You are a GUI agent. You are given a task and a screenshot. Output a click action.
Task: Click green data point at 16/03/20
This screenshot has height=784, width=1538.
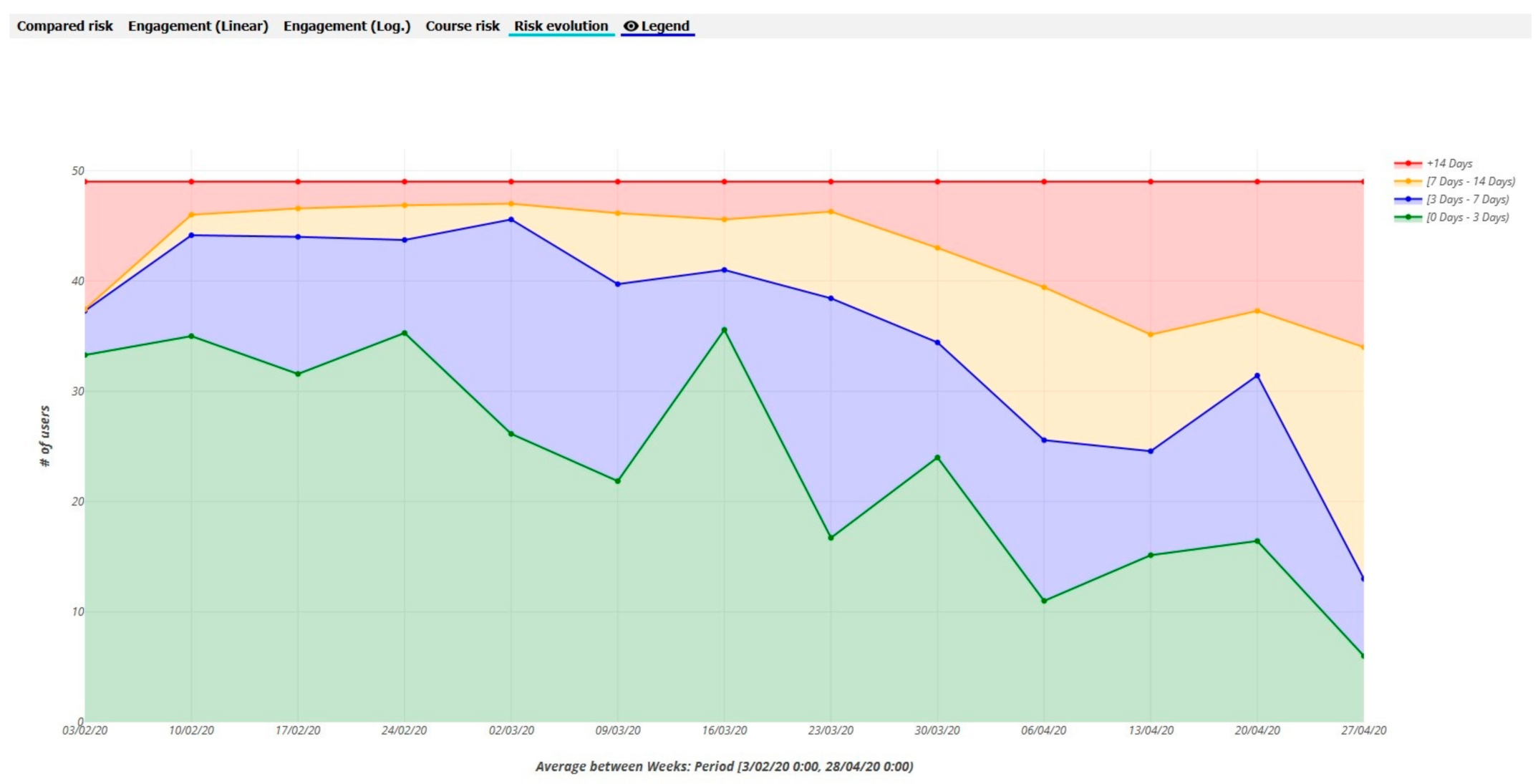pos(724,330)
